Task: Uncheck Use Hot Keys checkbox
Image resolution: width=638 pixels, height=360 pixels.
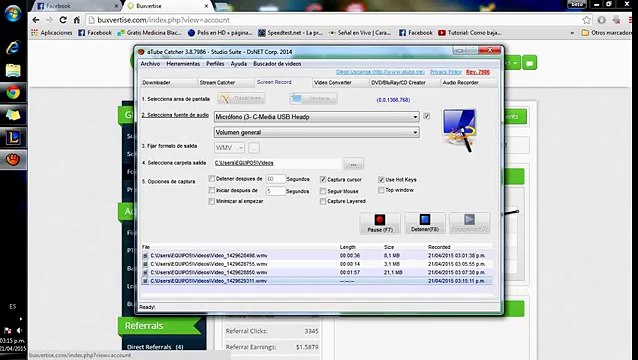Action: click(381, 179)
